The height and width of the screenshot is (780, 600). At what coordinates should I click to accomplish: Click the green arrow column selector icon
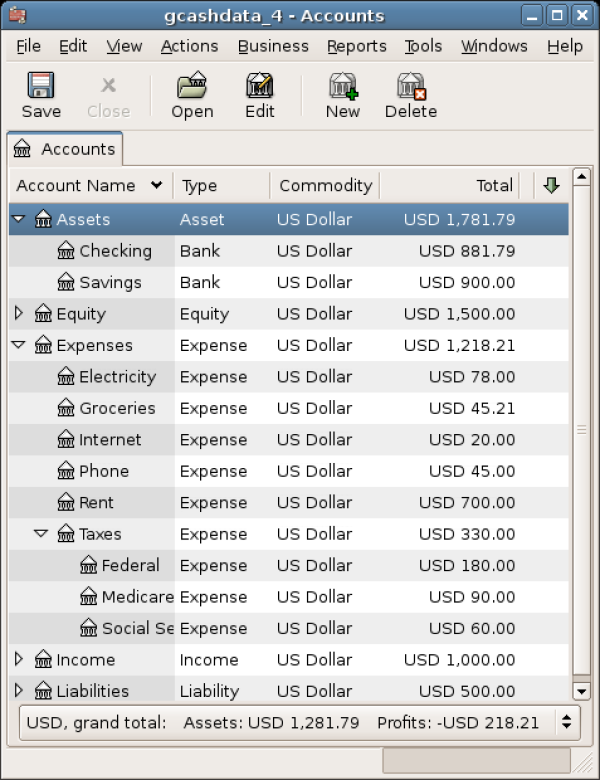tap(551, 185)
